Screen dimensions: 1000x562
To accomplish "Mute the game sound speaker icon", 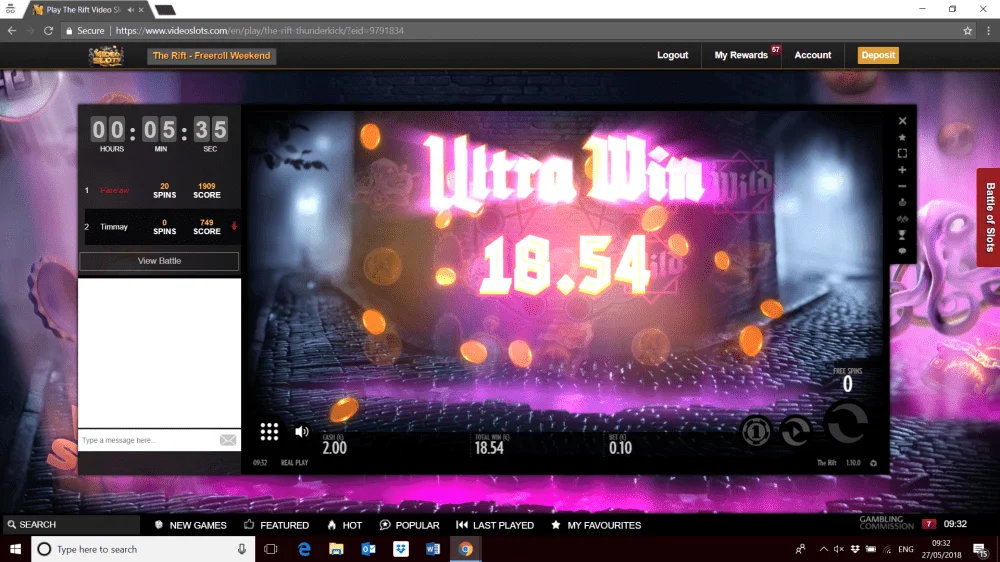I will coord(302,432).
